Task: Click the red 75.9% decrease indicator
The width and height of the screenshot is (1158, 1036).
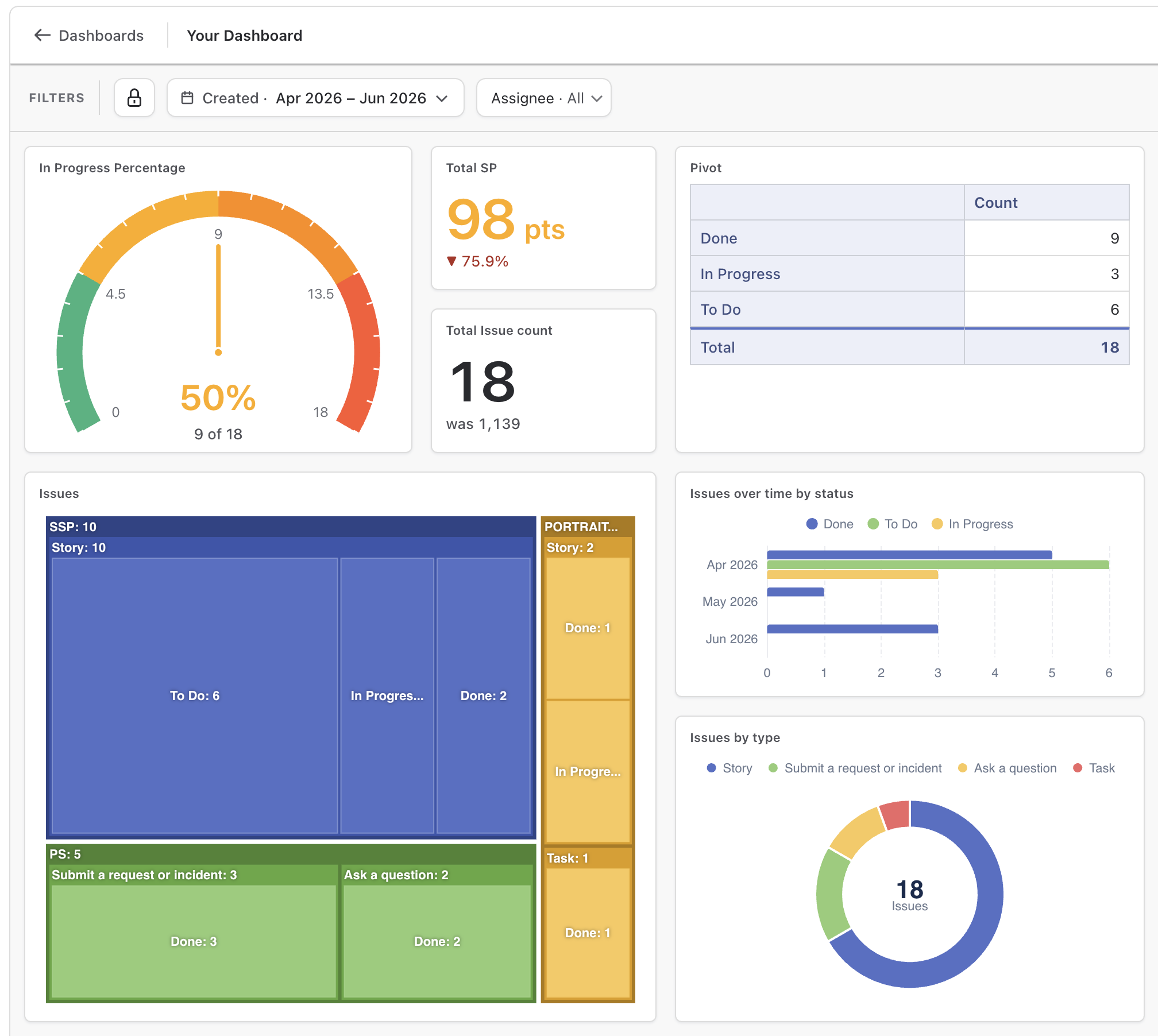Action: tap(477, 262)
